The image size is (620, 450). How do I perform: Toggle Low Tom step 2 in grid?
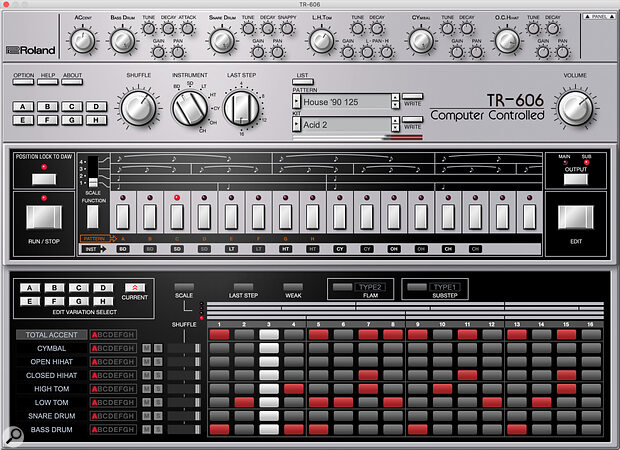[x=244, y=403]
